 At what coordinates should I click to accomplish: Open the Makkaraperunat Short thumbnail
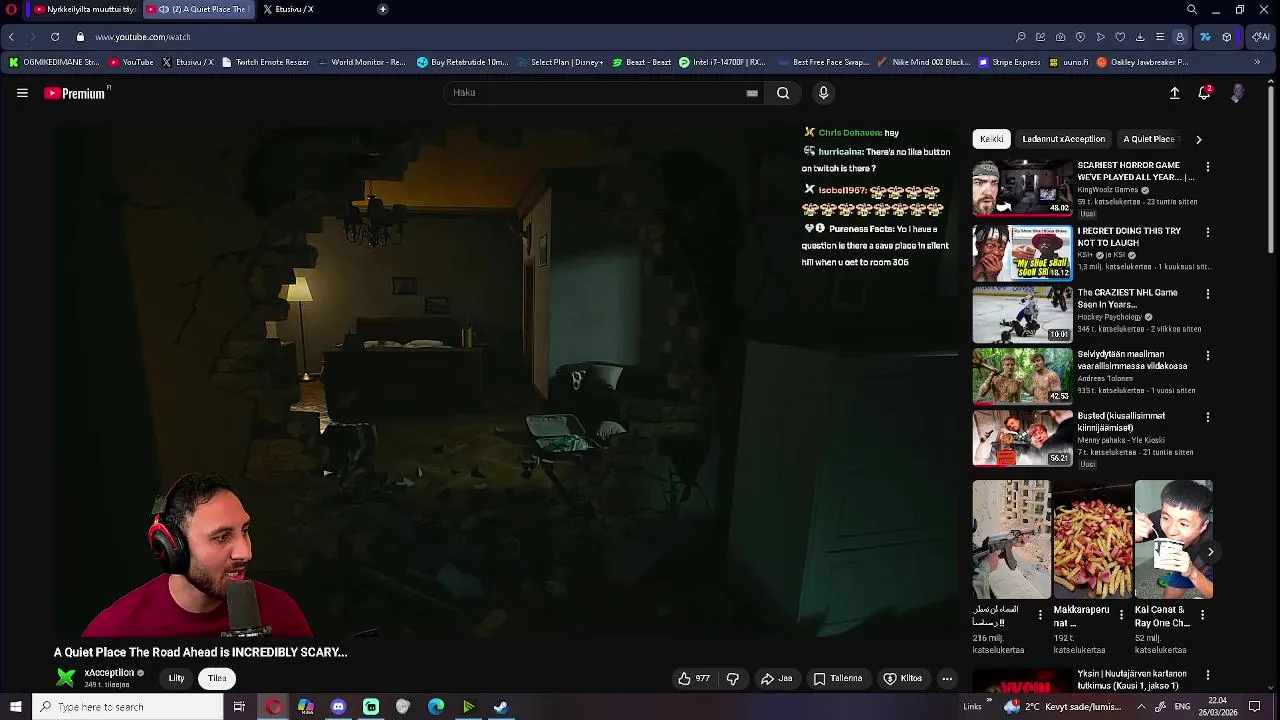1092,539
